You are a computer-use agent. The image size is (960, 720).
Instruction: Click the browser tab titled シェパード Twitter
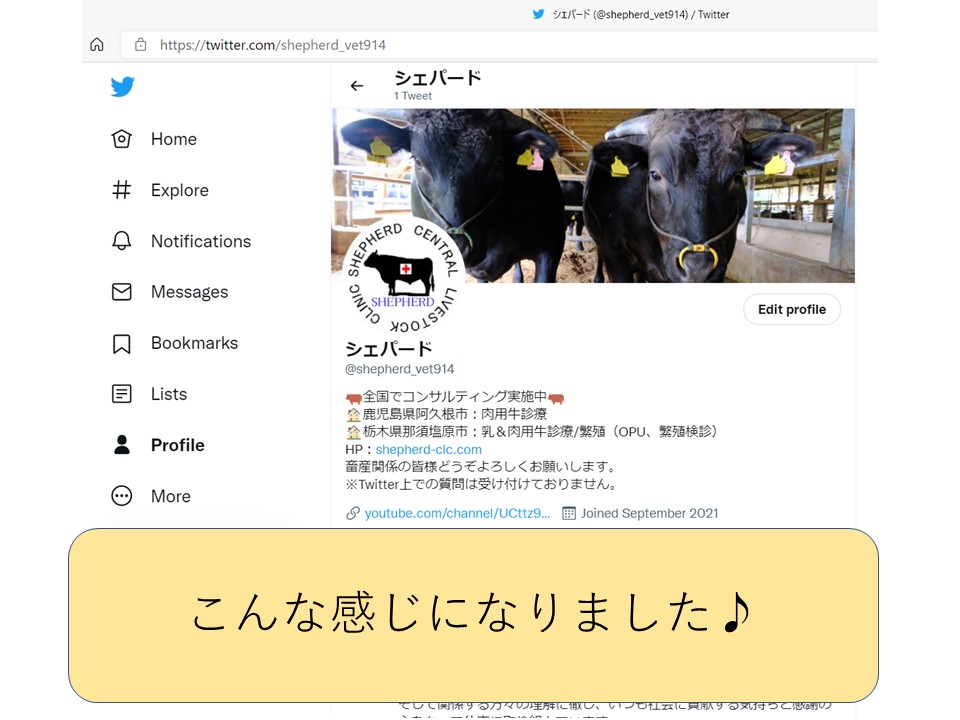point(631,14)
